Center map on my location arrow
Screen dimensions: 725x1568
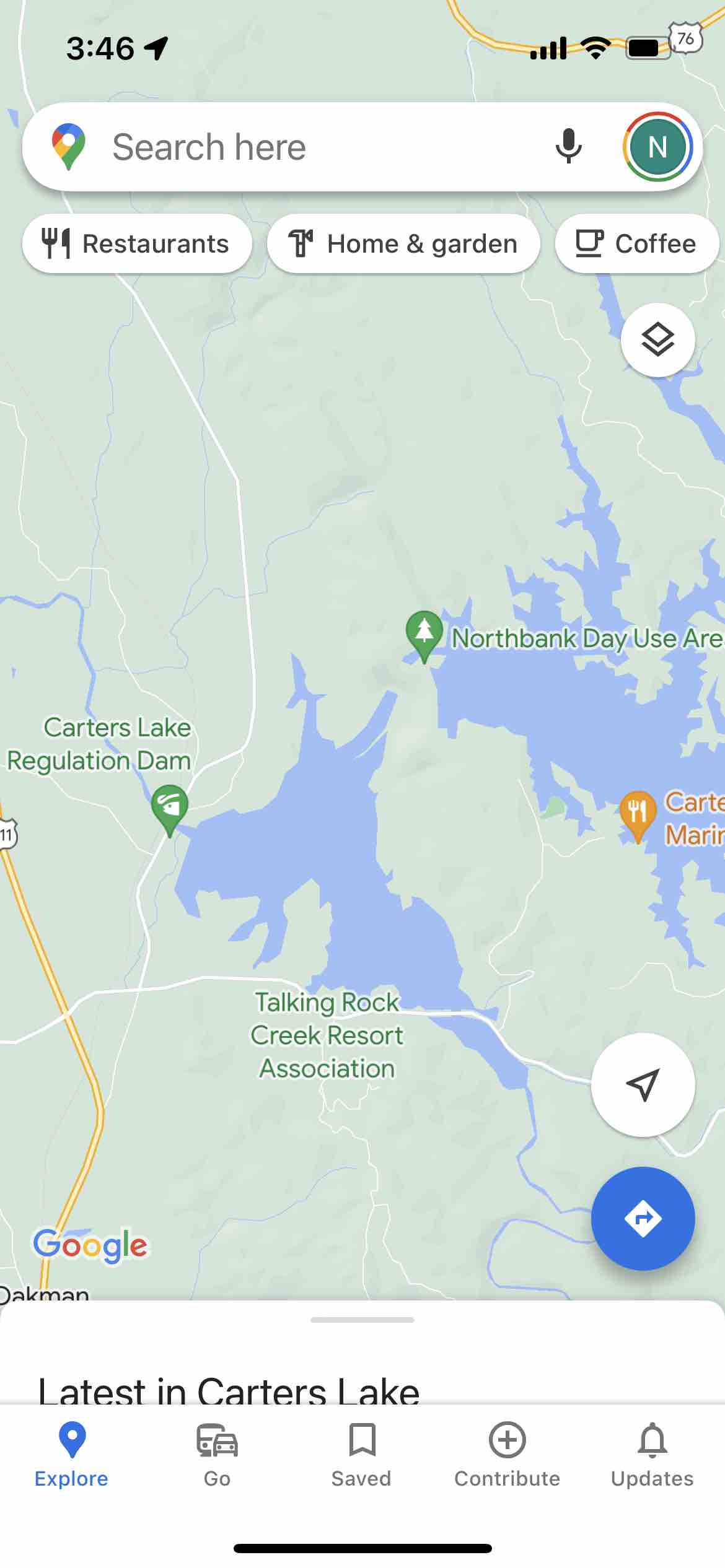tap(643, 1084)
